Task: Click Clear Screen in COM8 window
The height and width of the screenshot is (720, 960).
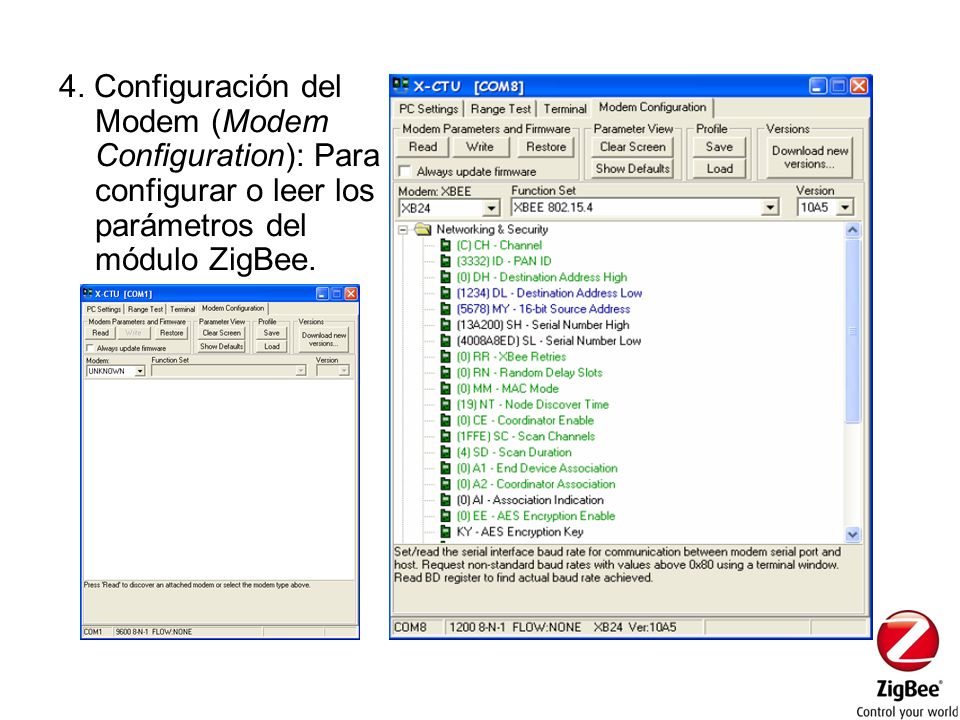Action: tap(632, 147)
